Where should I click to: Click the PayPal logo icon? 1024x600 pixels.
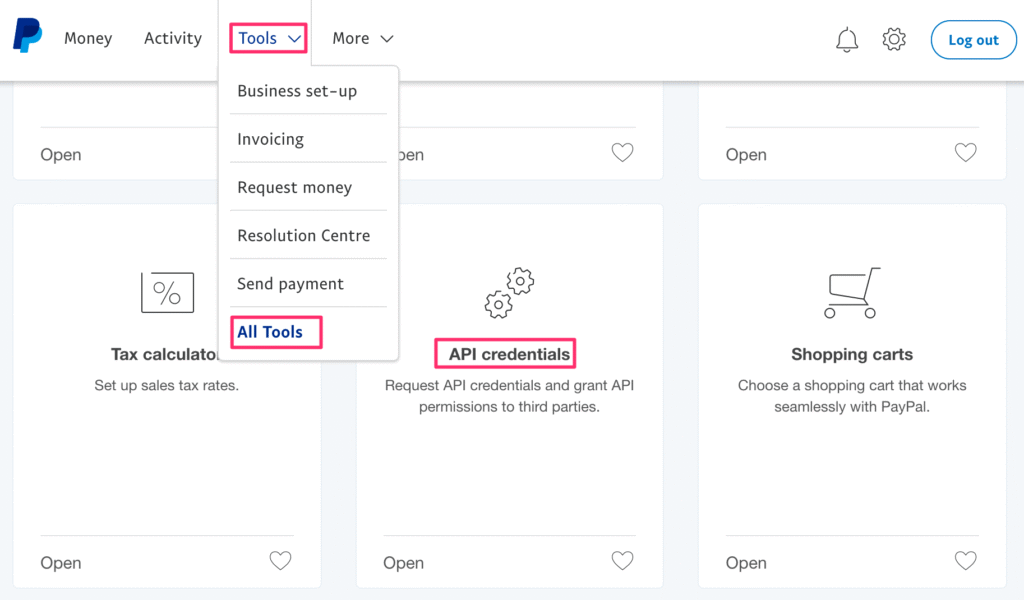tap(27, 36)
